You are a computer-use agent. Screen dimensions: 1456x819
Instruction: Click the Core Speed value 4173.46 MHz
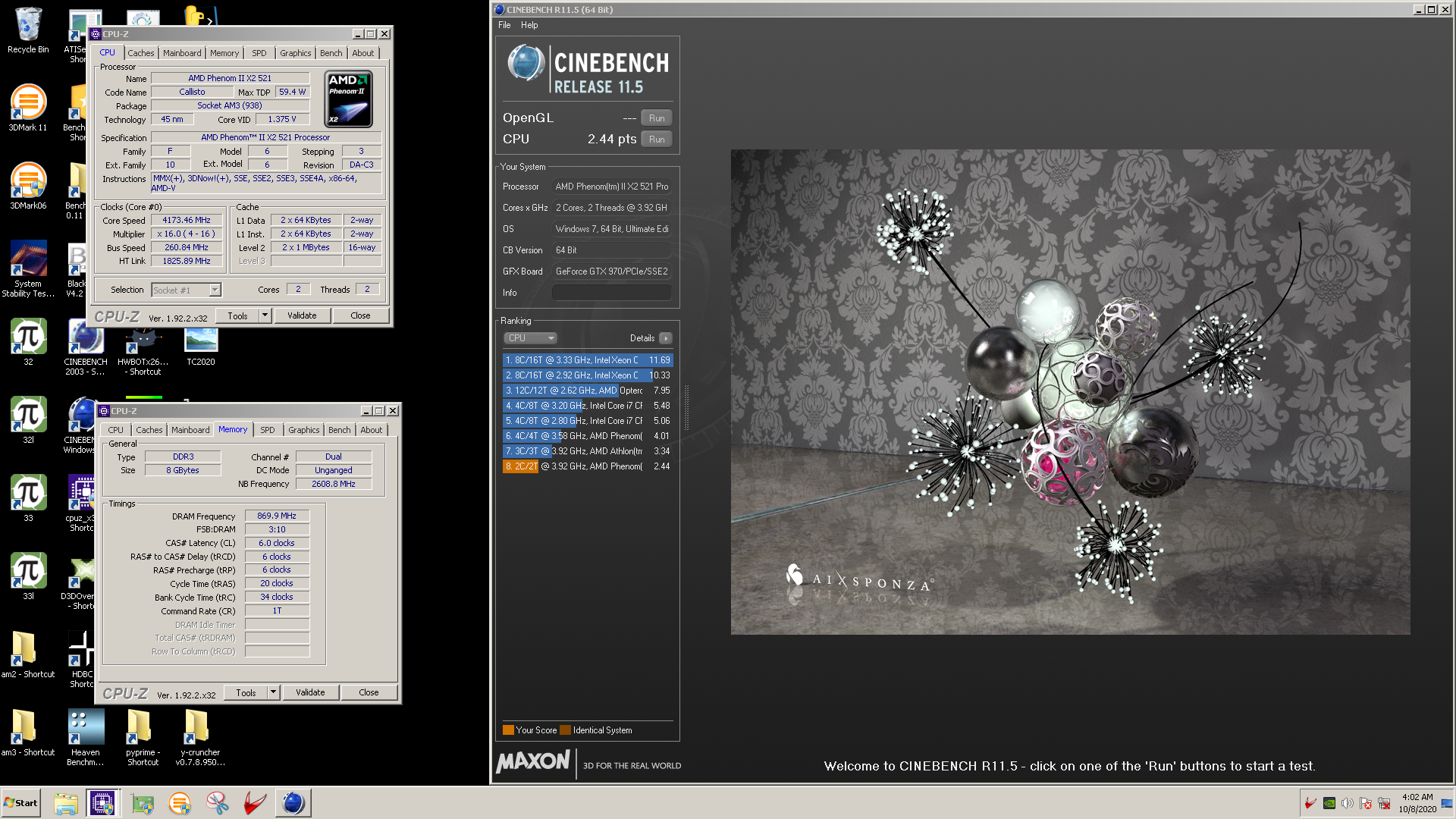(x=187, y=220)
